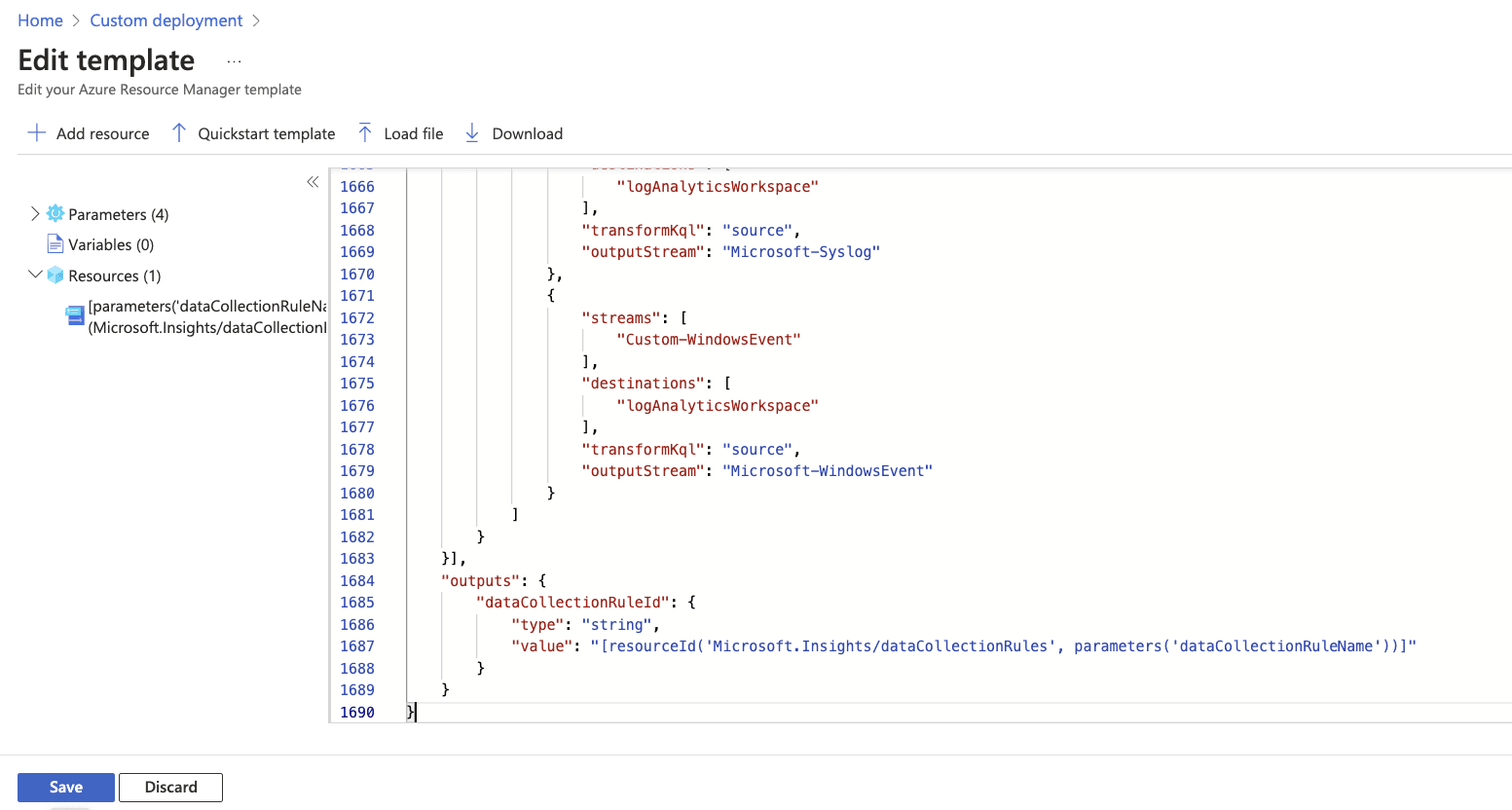Click the Variables document icon
1512x810 pixels.
[55, 244]
